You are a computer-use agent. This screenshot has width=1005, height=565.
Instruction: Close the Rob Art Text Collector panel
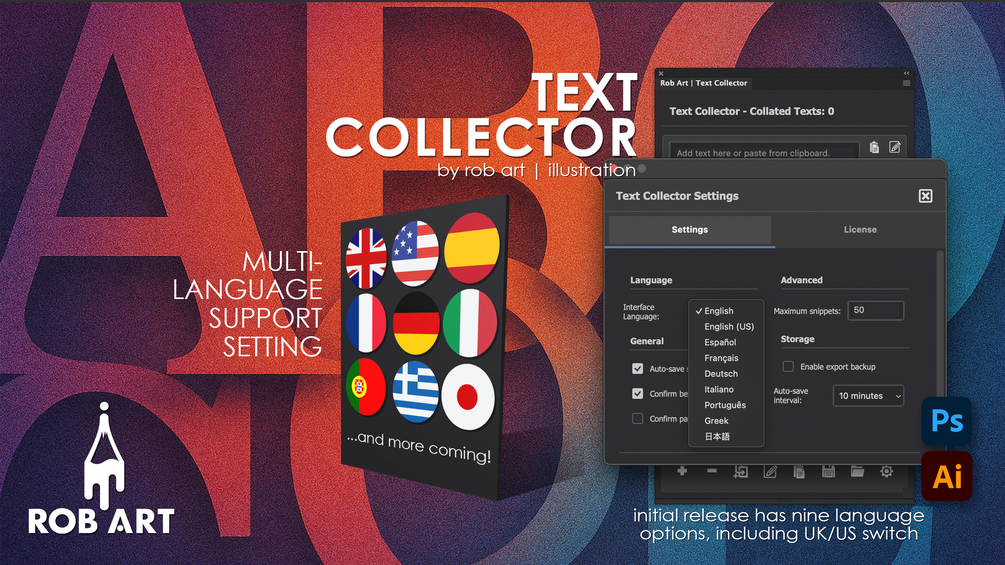coord(661,73)
